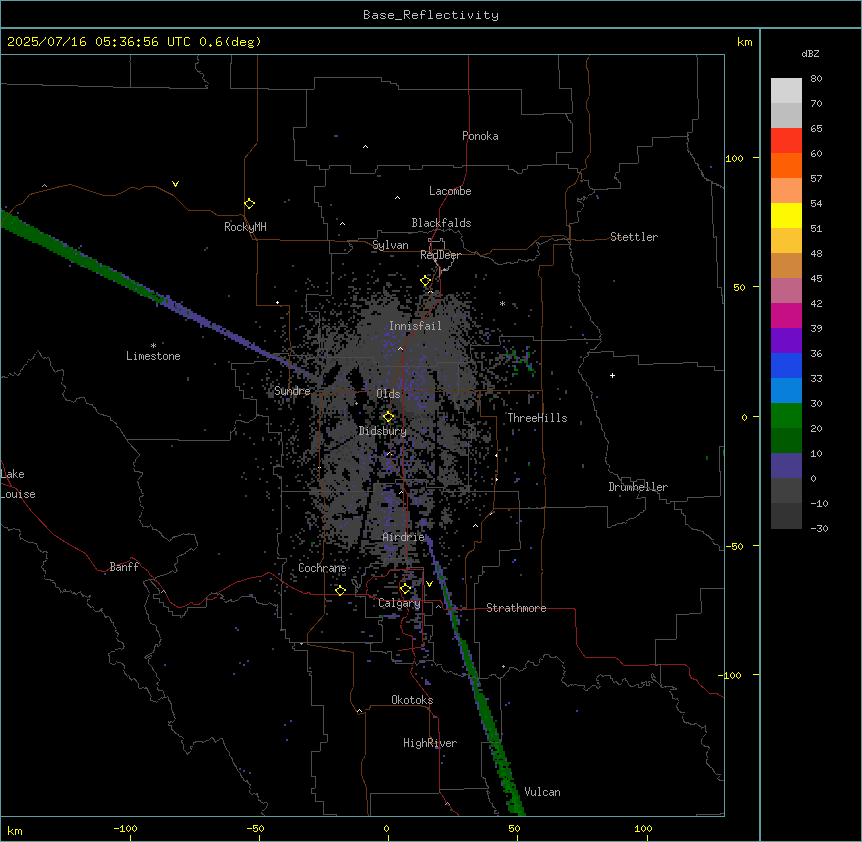Select the white plus marker north of Drumheller
This screenshot has height=842, width=862.
click(612, 375)
